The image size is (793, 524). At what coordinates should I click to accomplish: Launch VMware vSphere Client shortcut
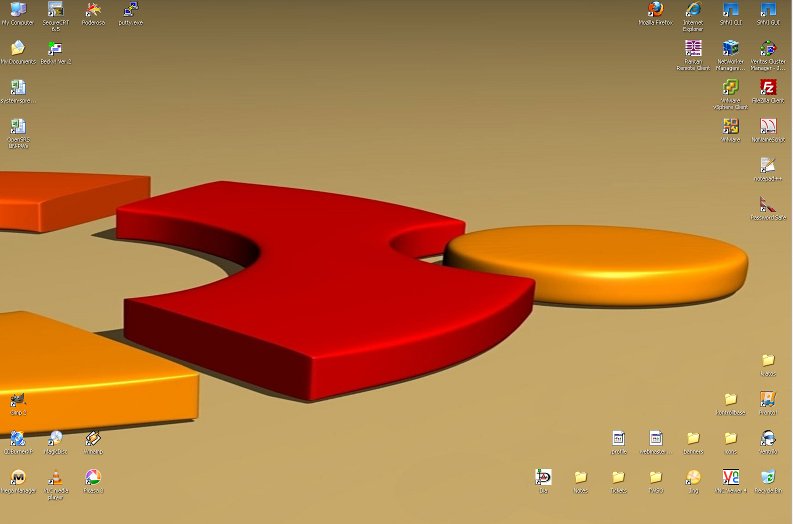click(730, 88)
